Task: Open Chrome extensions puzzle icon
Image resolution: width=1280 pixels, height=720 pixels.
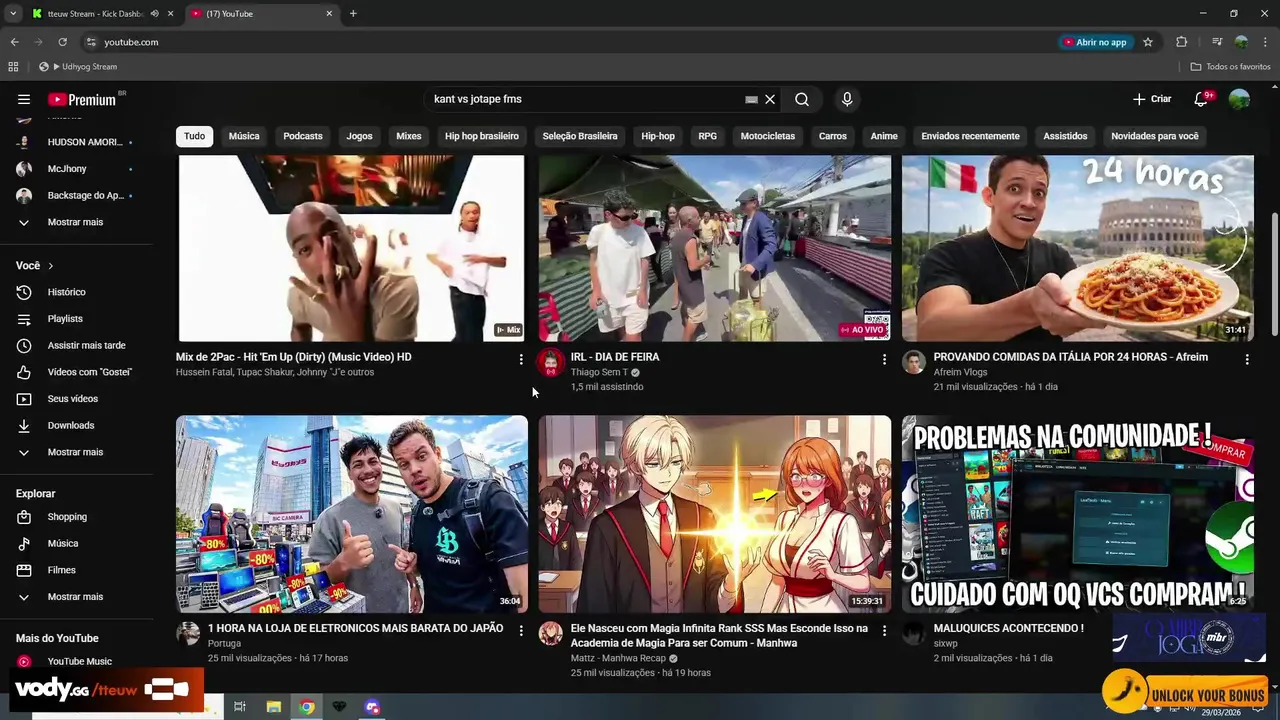Action: point(1181,42)
